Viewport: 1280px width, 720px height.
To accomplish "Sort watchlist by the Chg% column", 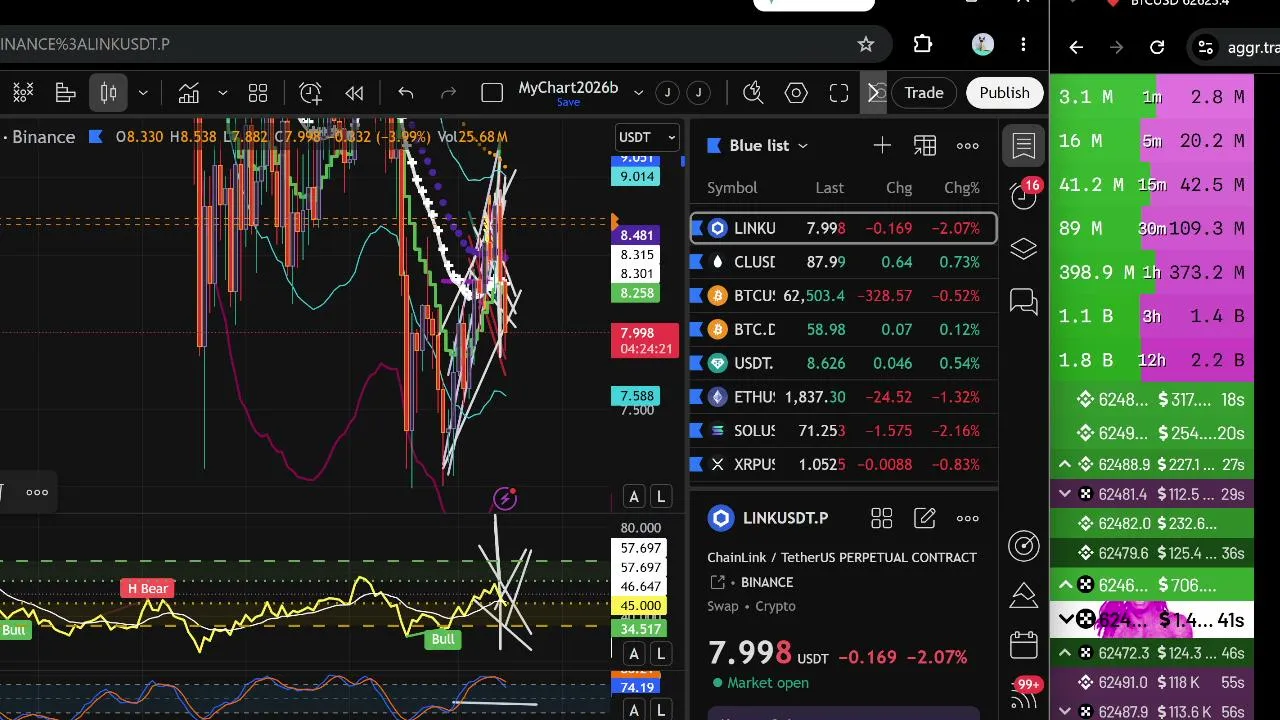I will [962, 188].
